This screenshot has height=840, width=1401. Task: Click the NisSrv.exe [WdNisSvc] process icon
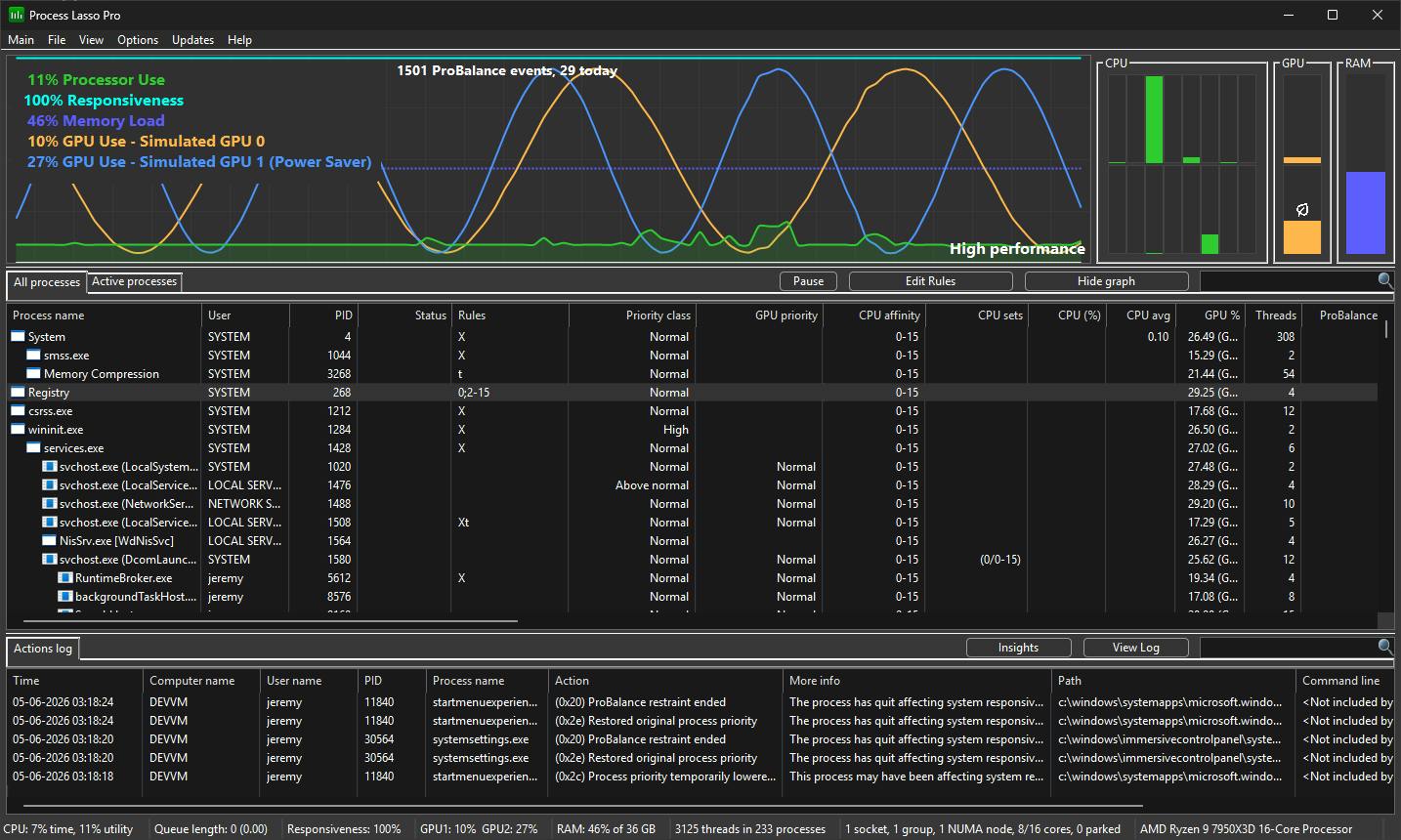click(49, 541)
